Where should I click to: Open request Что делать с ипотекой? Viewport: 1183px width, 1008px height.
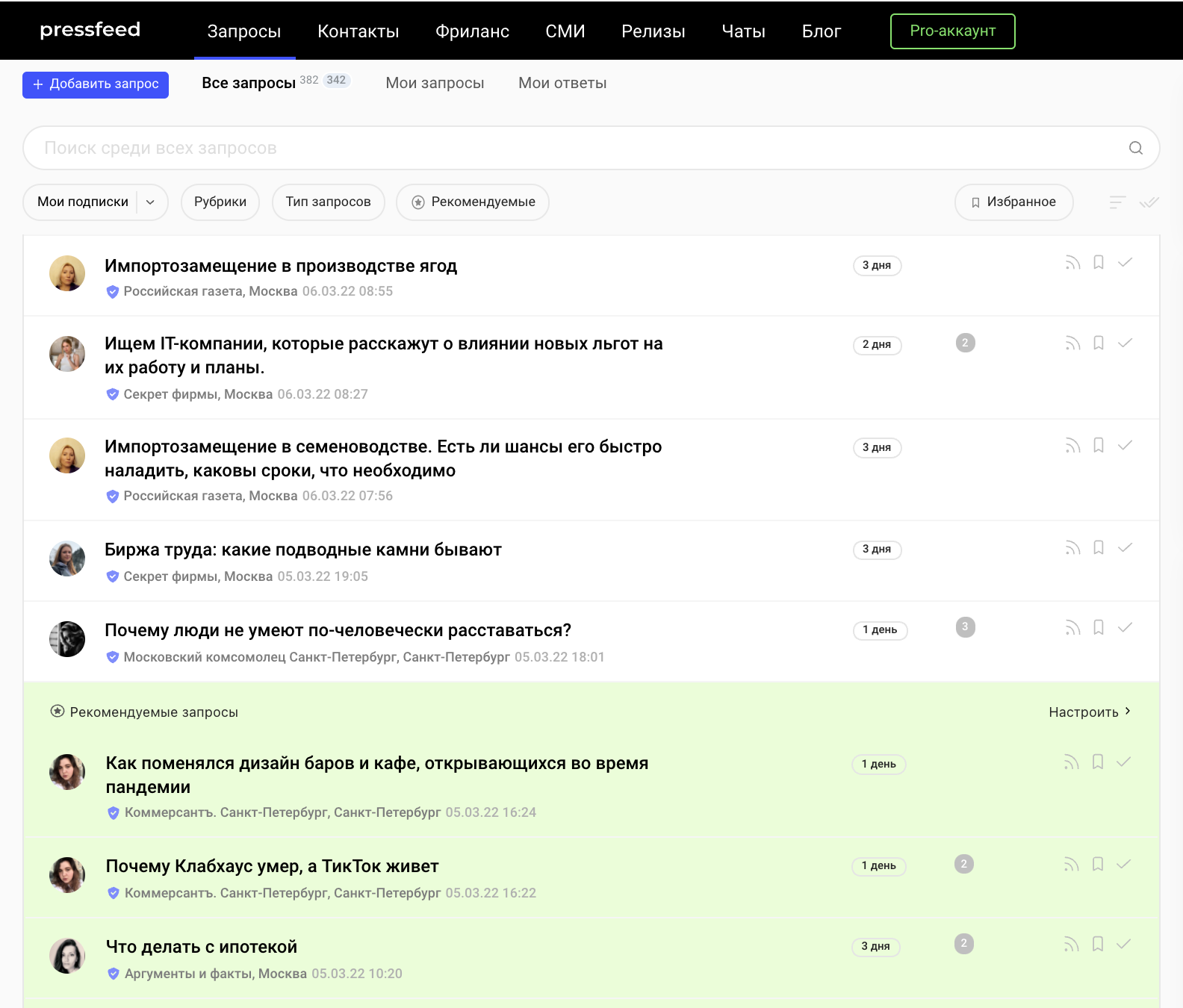pyautogui.click(x=202, y=947)
